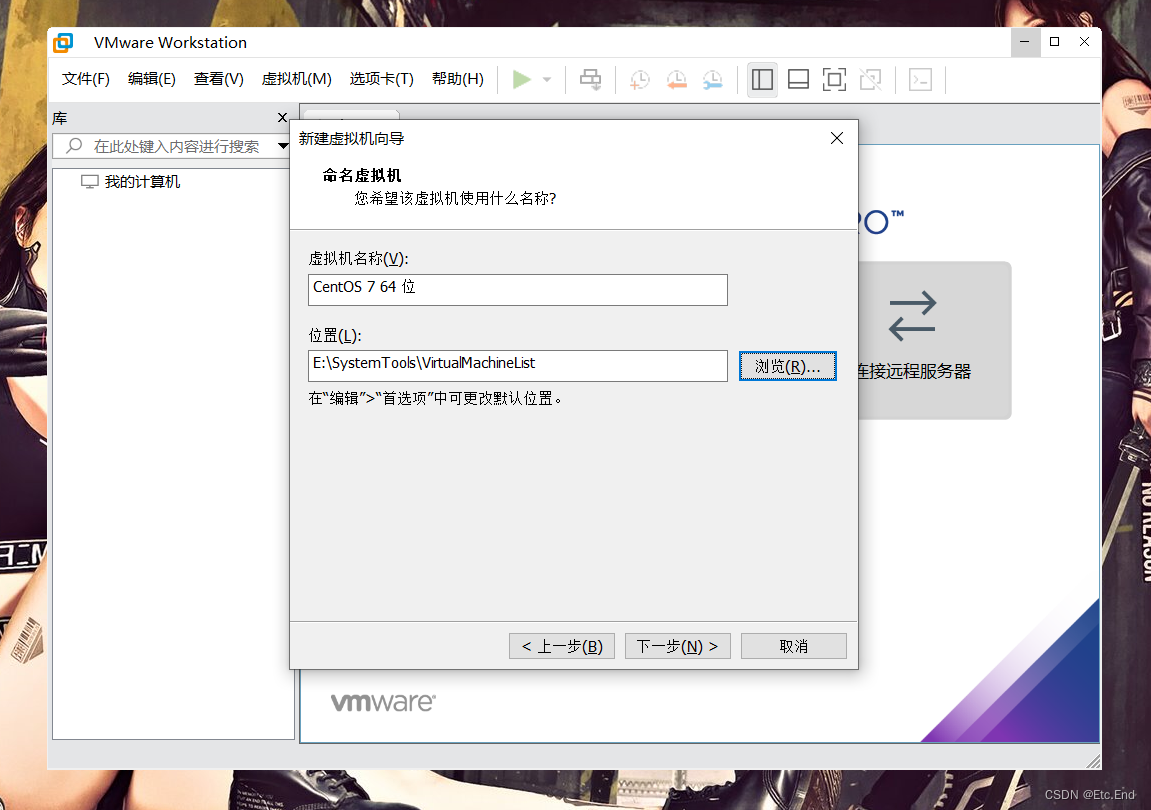Minimize the VMware Workstation window
The height and width of the screenshot is (810, 1151).
1025,42
